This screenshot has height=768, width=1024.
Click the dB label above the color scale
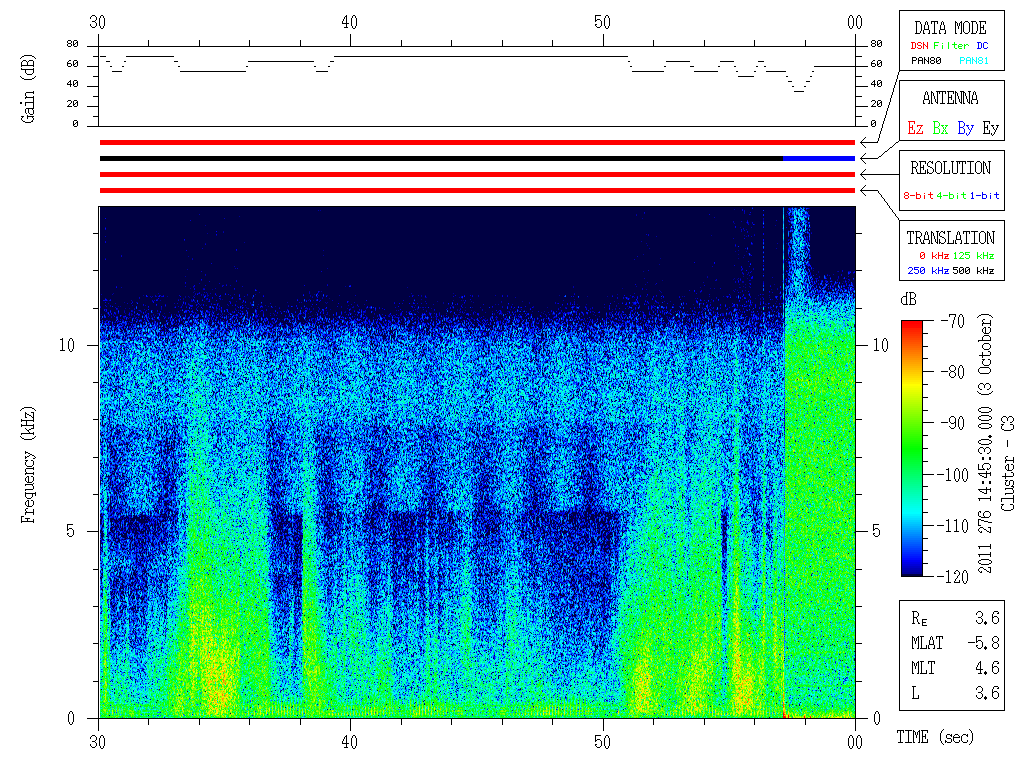coord(908,299)
